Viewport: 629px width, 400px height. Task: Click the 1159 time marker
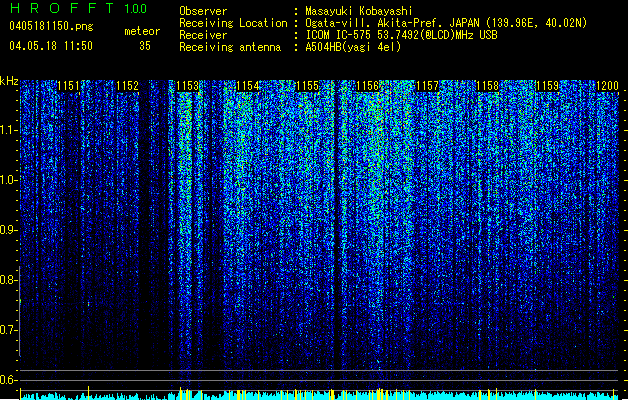(547, 86)
